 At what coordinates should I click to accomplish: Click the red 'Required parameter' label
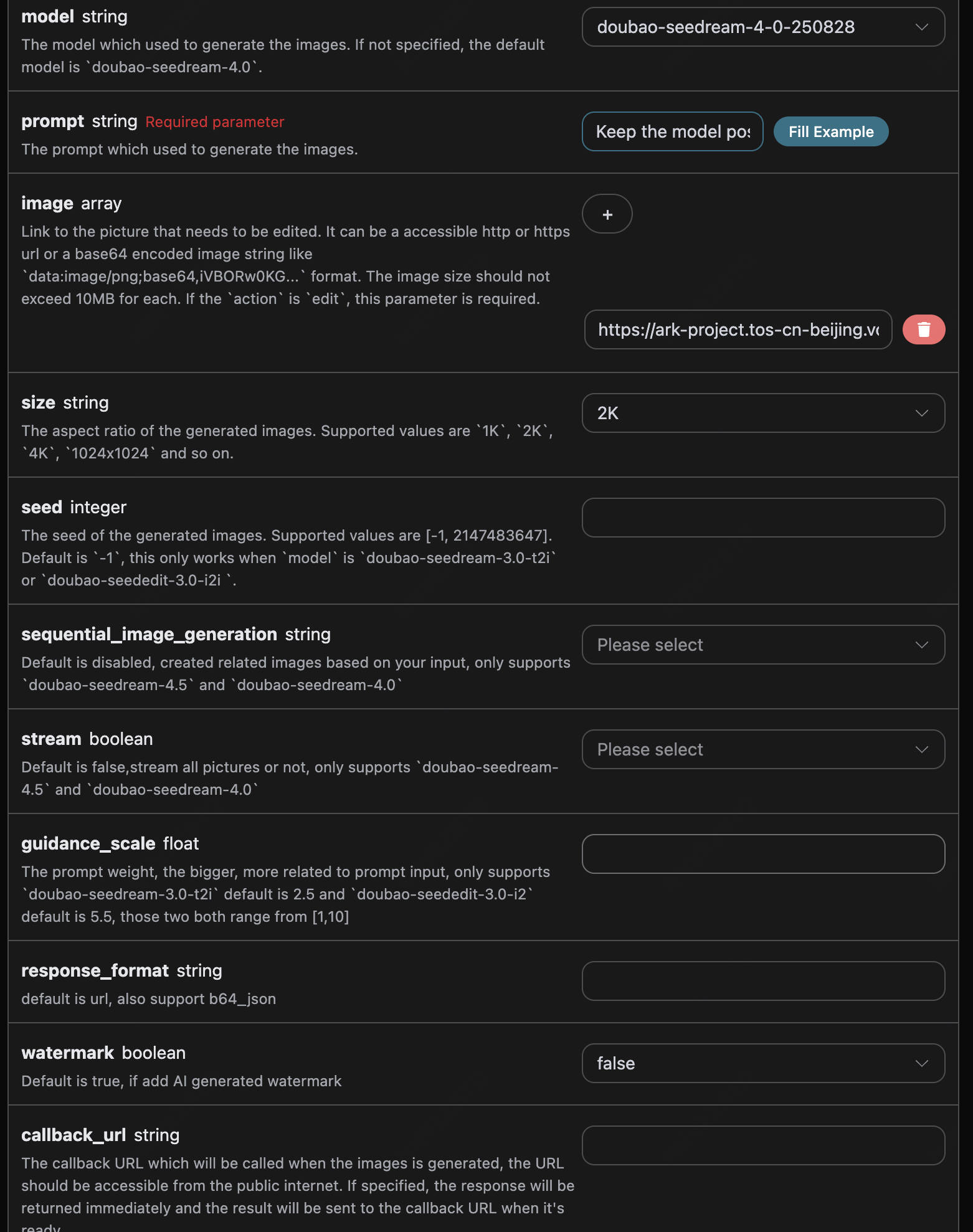click(215, 122)
